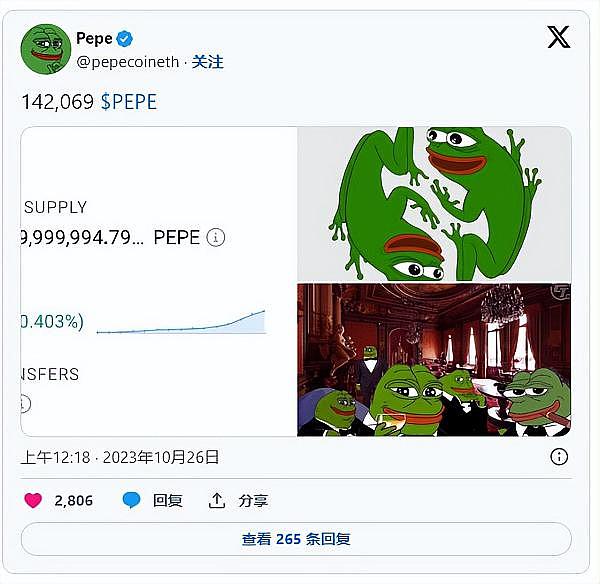Click the 回复 reply label
The height and width of the screenshot is (584, 600).
[x=168, y=500]
